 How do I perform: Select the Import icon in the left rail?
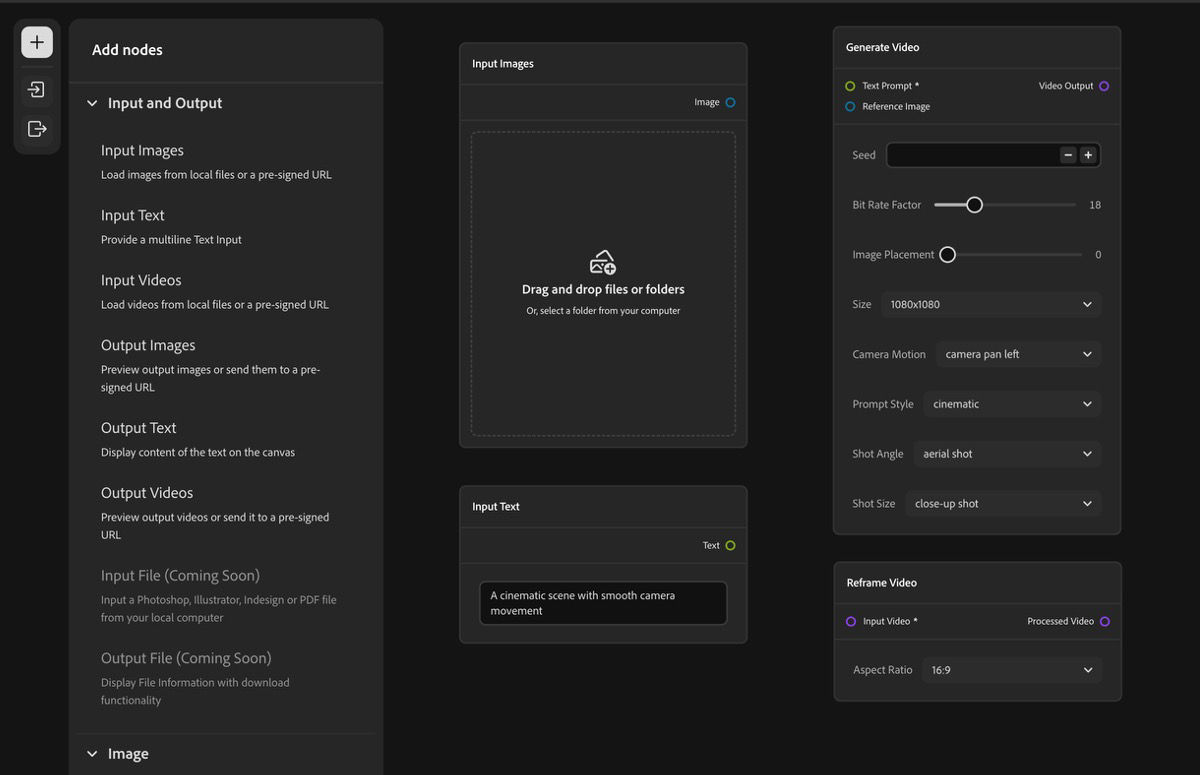coord(36,88)
